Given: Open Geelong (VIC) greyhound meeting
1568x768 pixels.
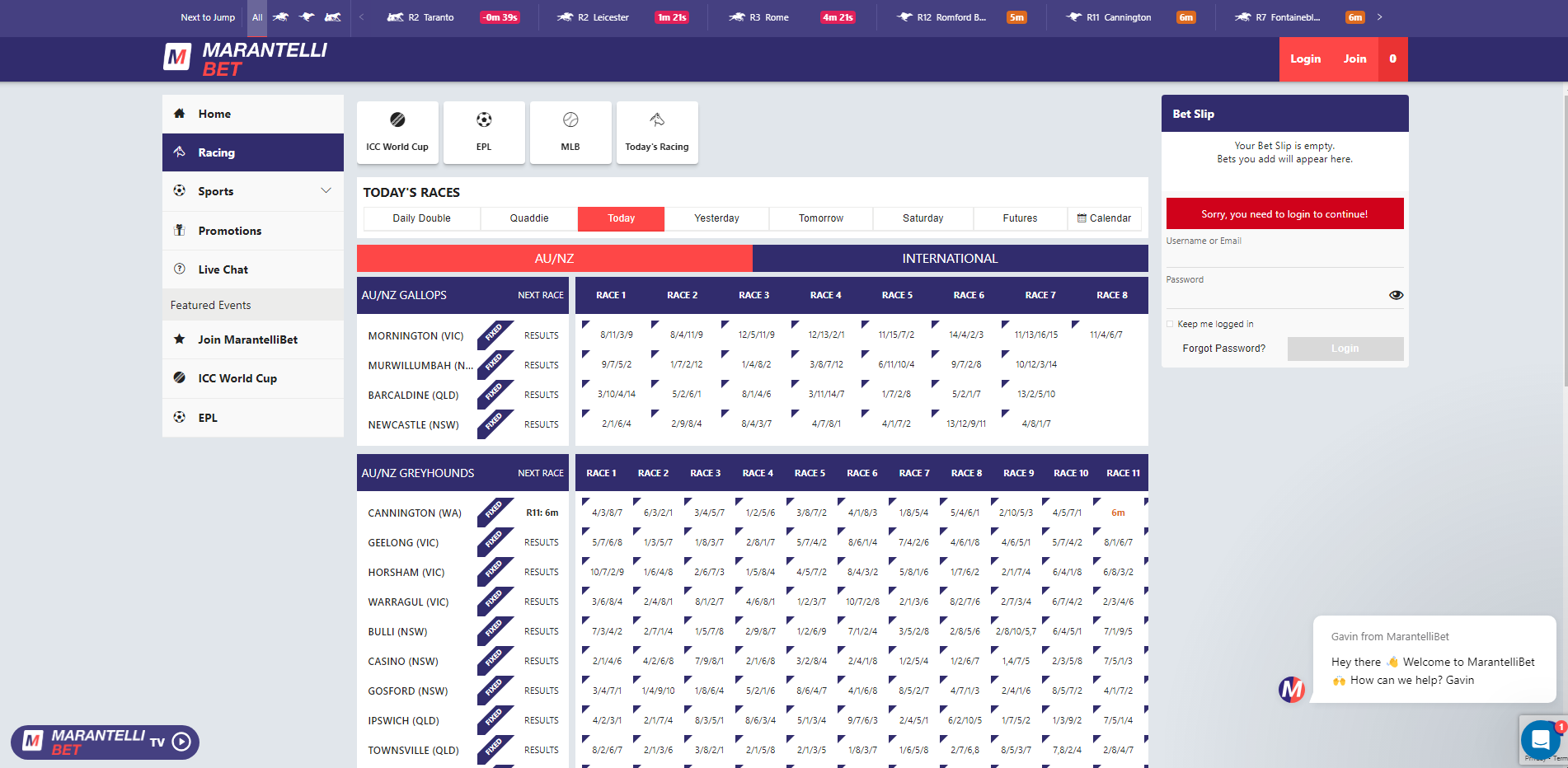Looking at the screenshot, I should click(403, 543).
